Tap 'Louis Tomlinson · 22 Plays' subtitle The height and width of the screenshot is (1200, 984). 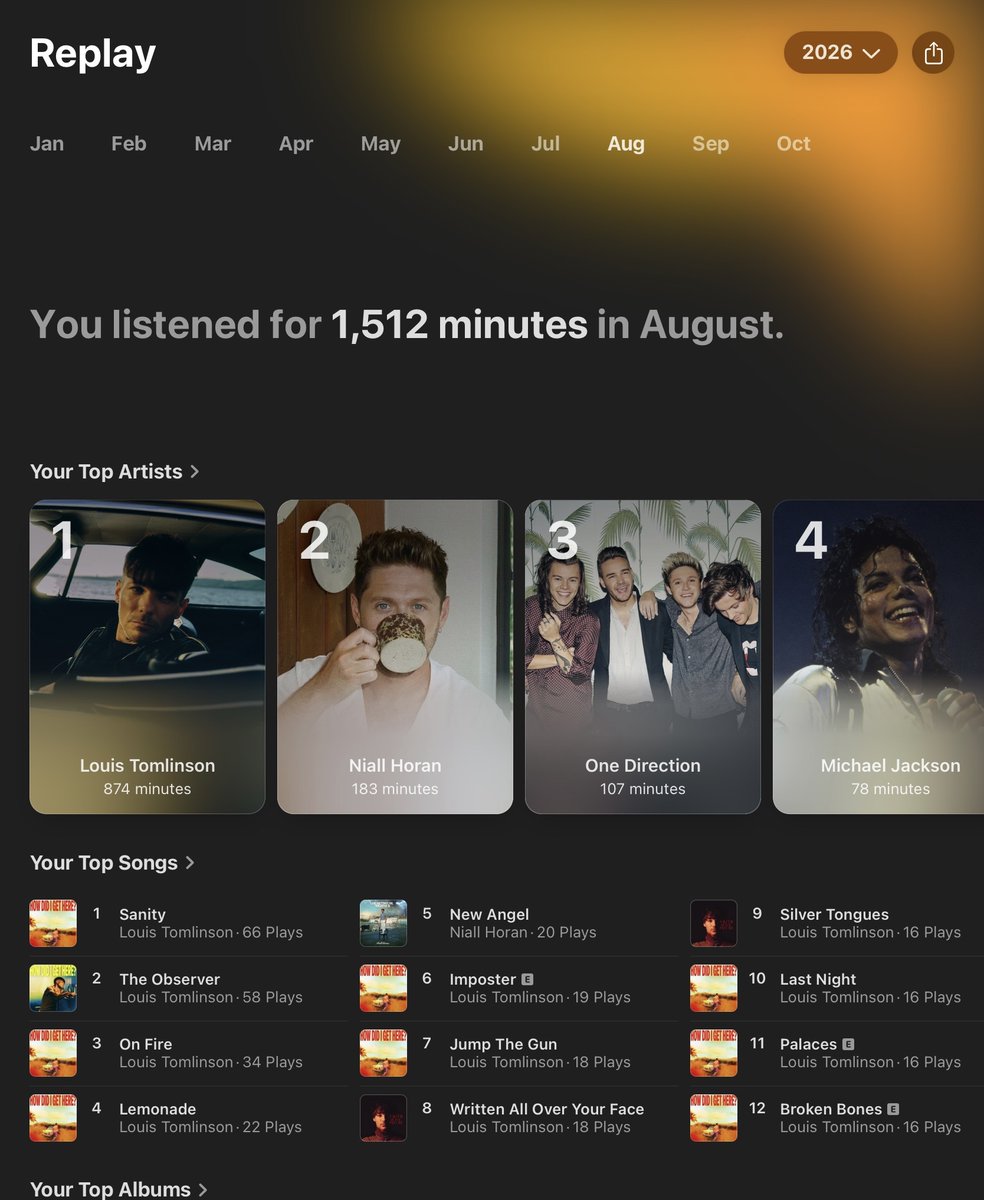tap(210, 1127)
